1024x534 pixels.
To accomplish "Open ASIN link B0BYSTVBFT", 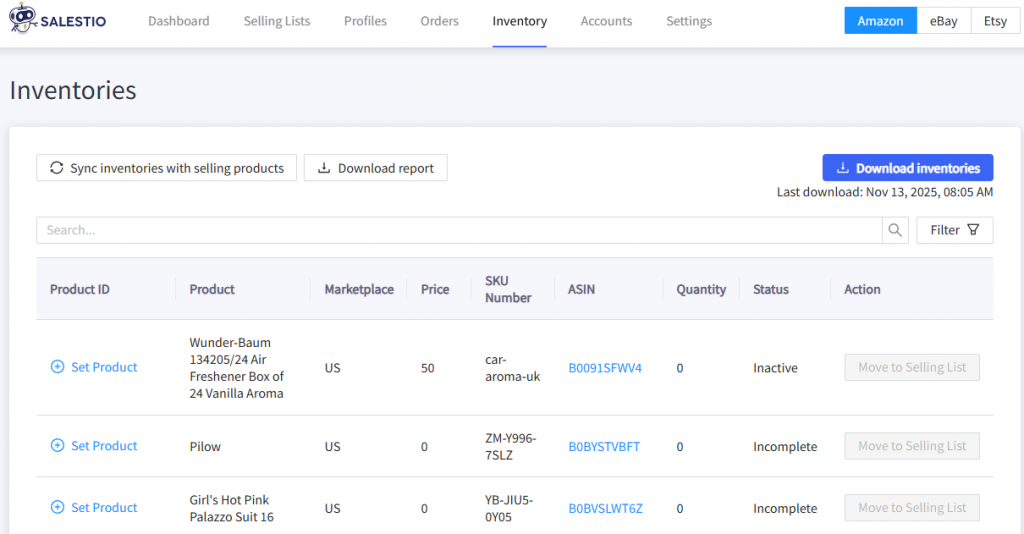I will [604, 447].
